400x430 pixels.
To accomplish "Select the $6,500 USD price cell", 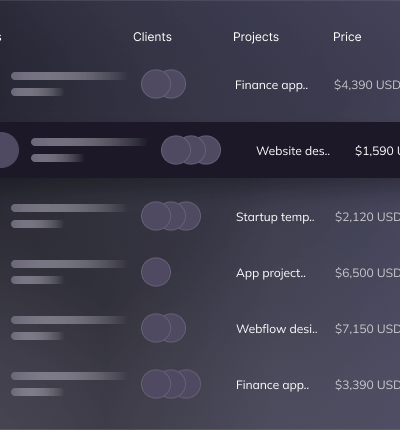I will 367,273.
